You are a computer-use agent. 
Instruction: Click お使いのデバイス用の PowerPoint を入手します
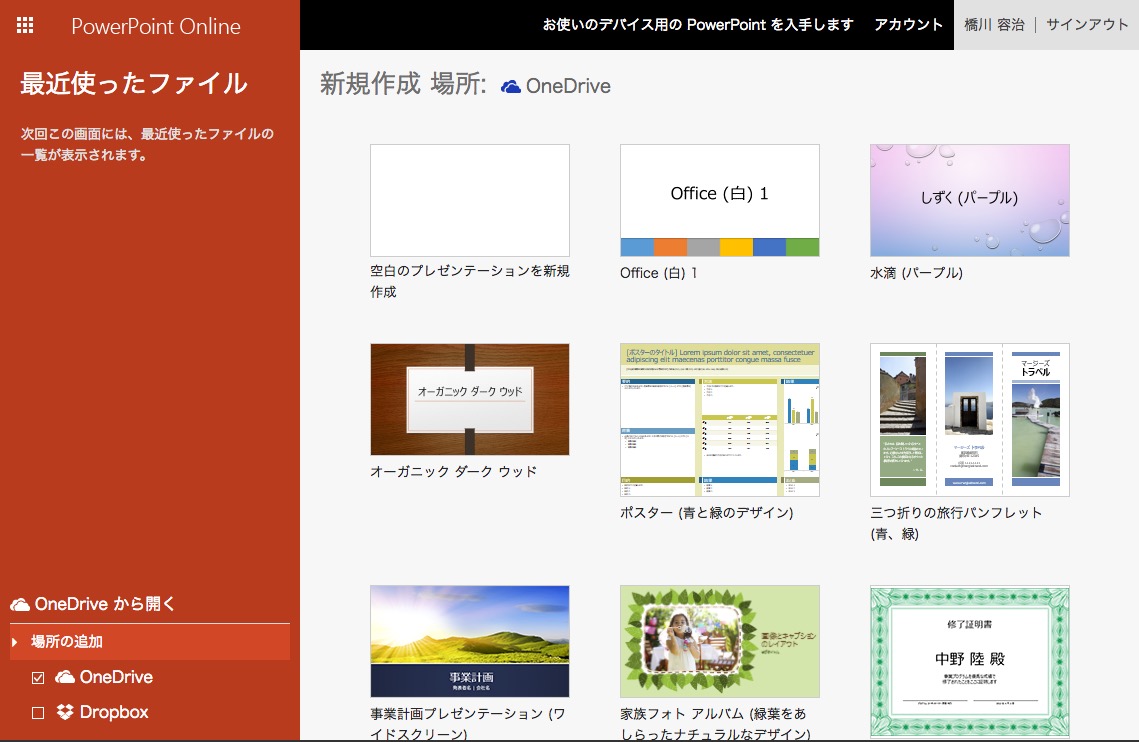(698, 25)
